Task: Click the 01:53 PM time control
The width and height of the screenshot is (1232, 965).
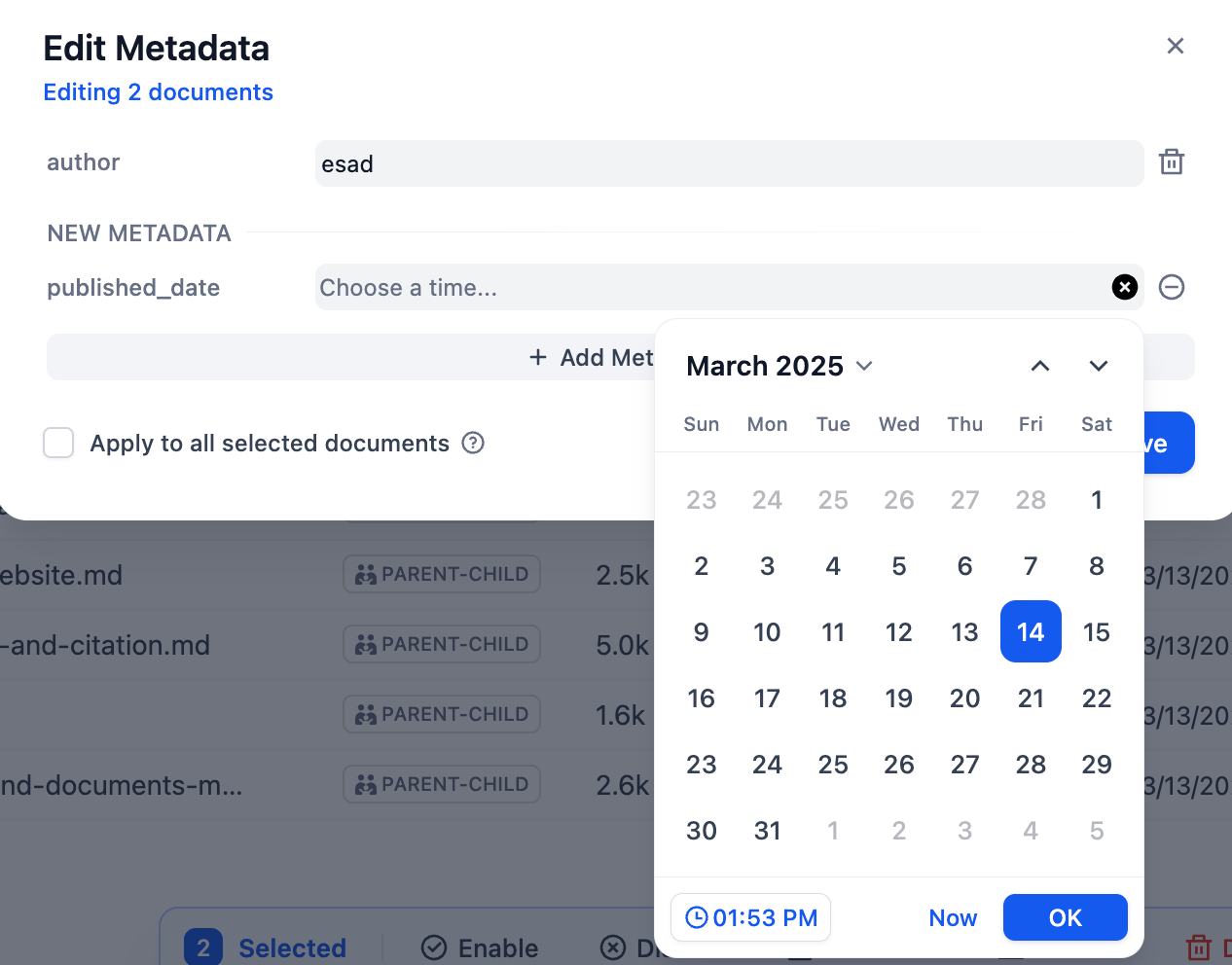Action: pyautogui.click(x=750, y=916)
